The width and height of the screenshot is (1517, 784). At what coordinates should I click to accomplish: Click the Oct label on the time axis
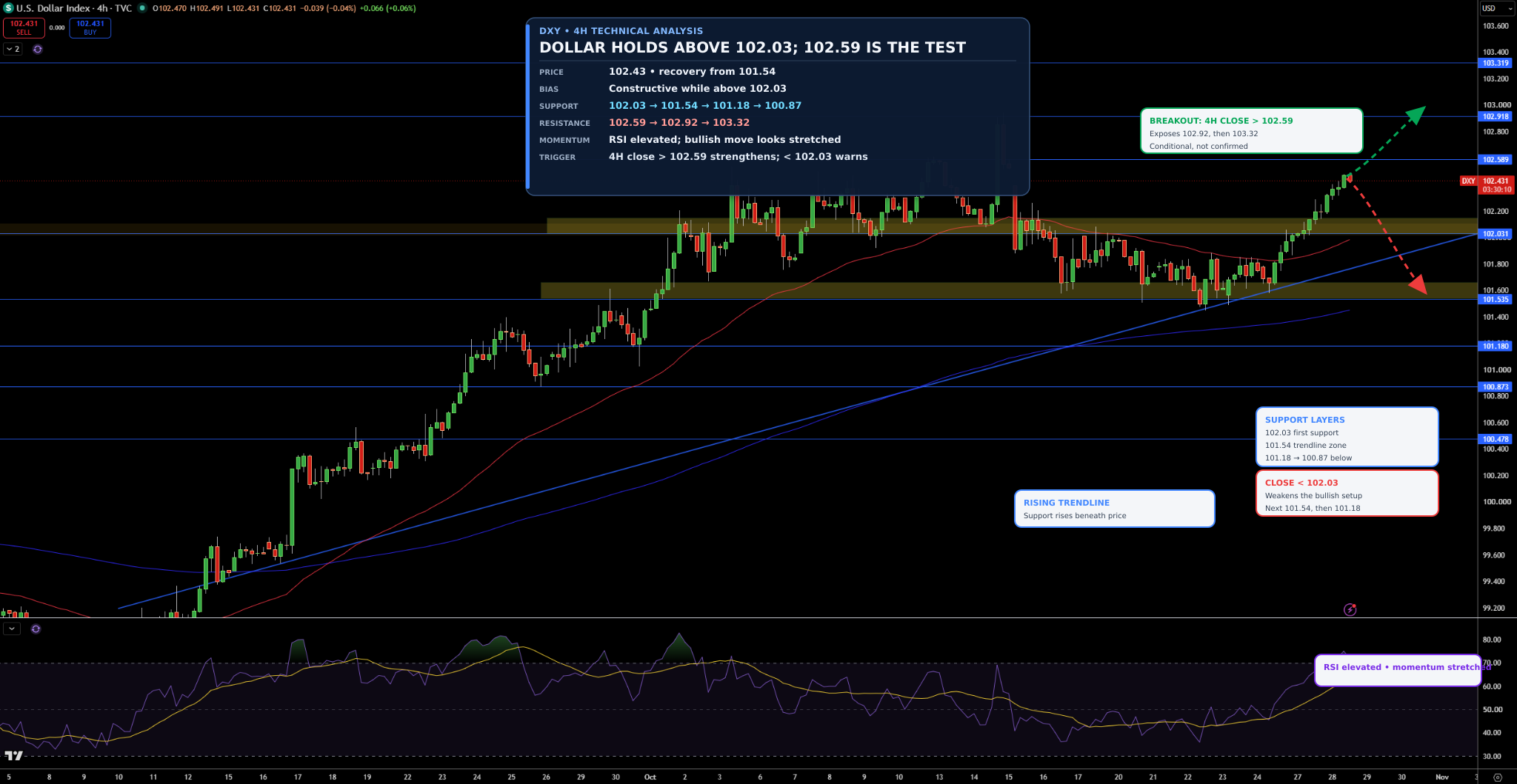click(x=650, y=777)
